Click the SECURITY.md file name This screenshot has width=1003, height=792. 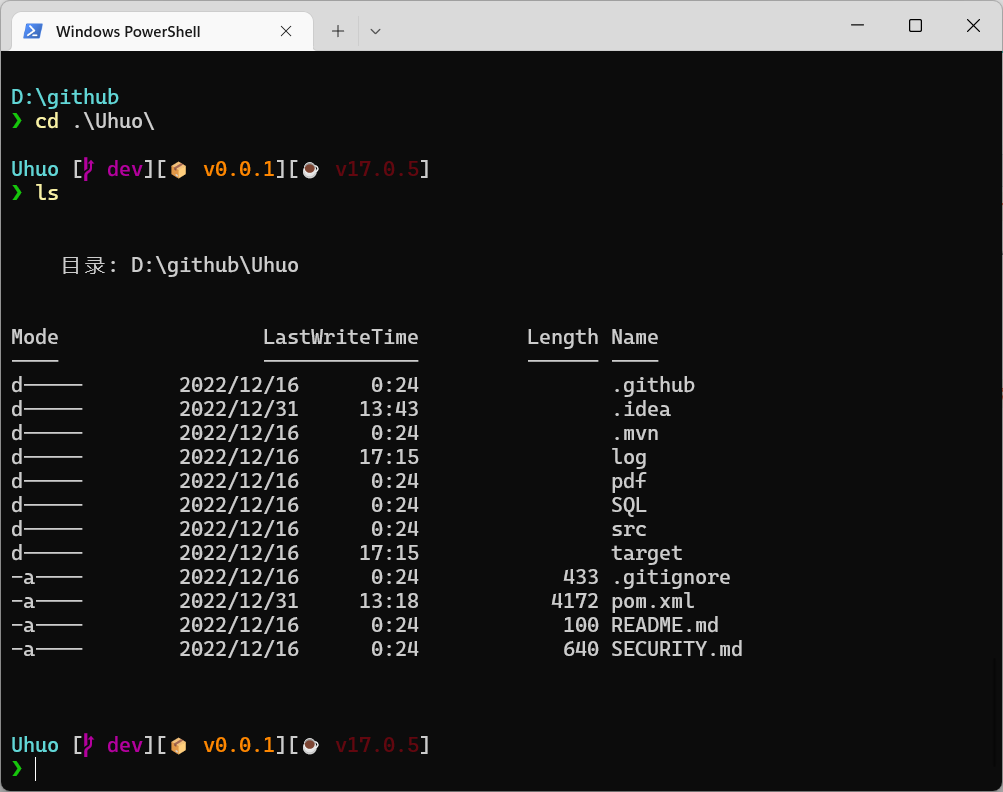tap(676, 649)
